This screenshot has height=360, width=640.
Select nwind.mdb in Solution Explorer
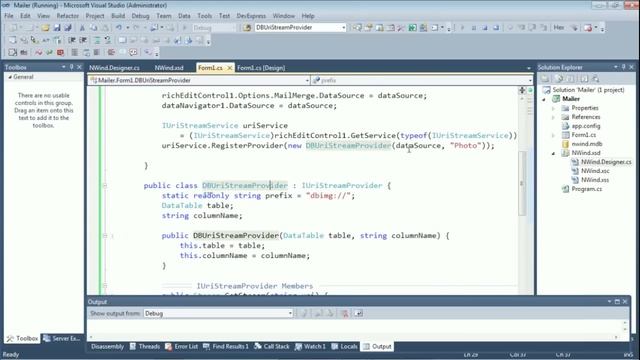tap(587, 144)
